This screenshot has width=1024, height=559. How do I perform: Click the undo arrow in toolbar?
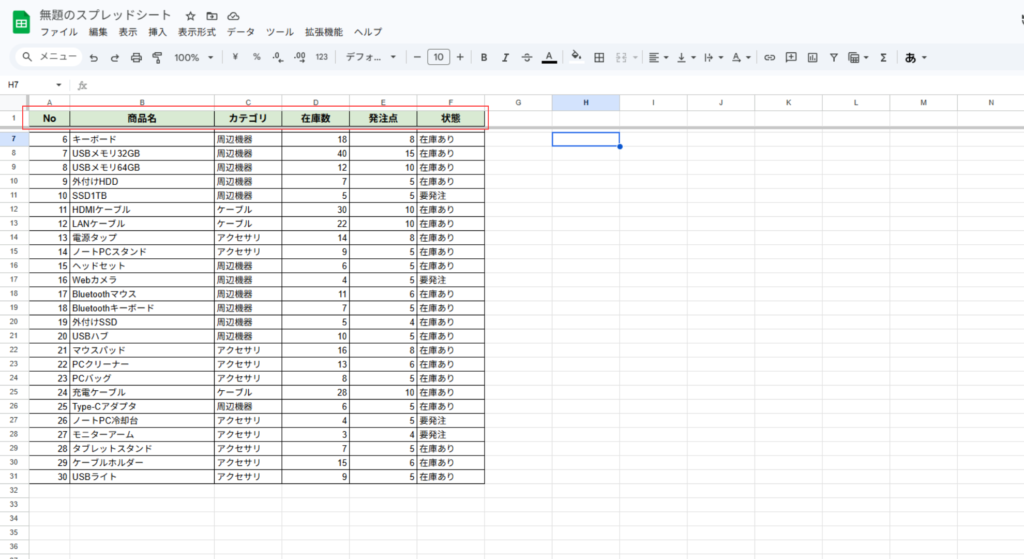tap(93, 58)
